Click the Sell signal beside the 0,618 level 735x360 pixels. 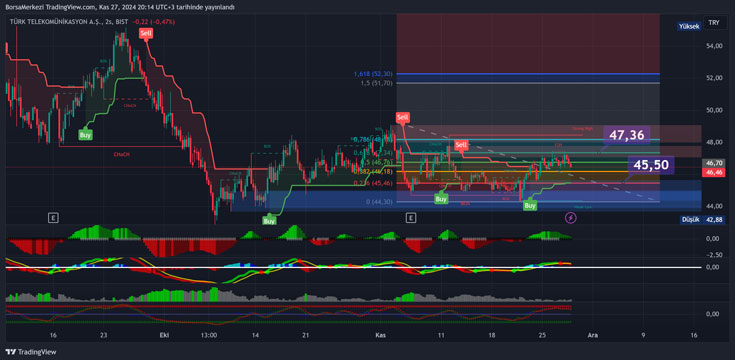pyautogui.click(x=461, y=144)
